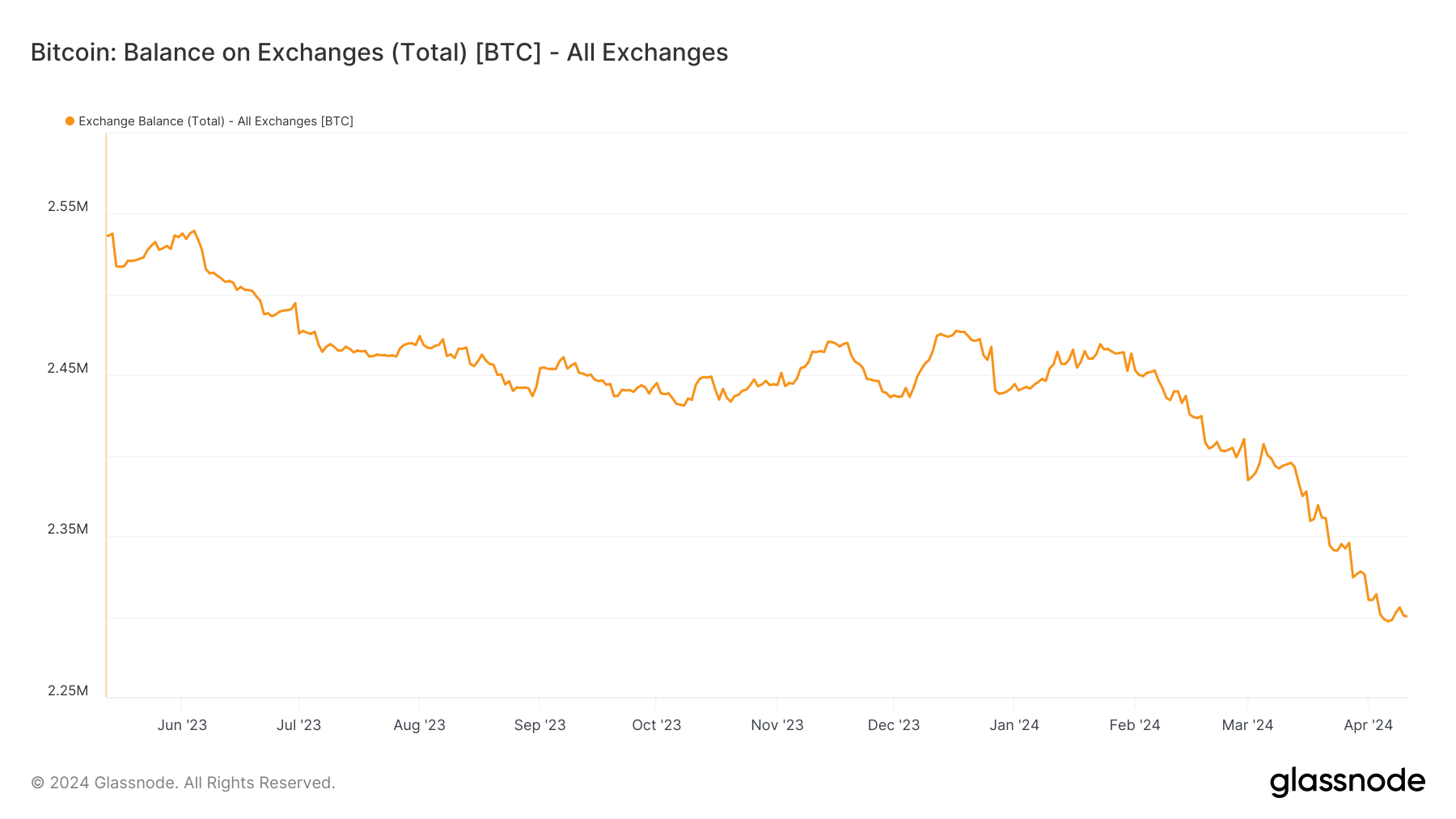
Task: Click the 2.55M y-axis label
Action: (68, 206)
